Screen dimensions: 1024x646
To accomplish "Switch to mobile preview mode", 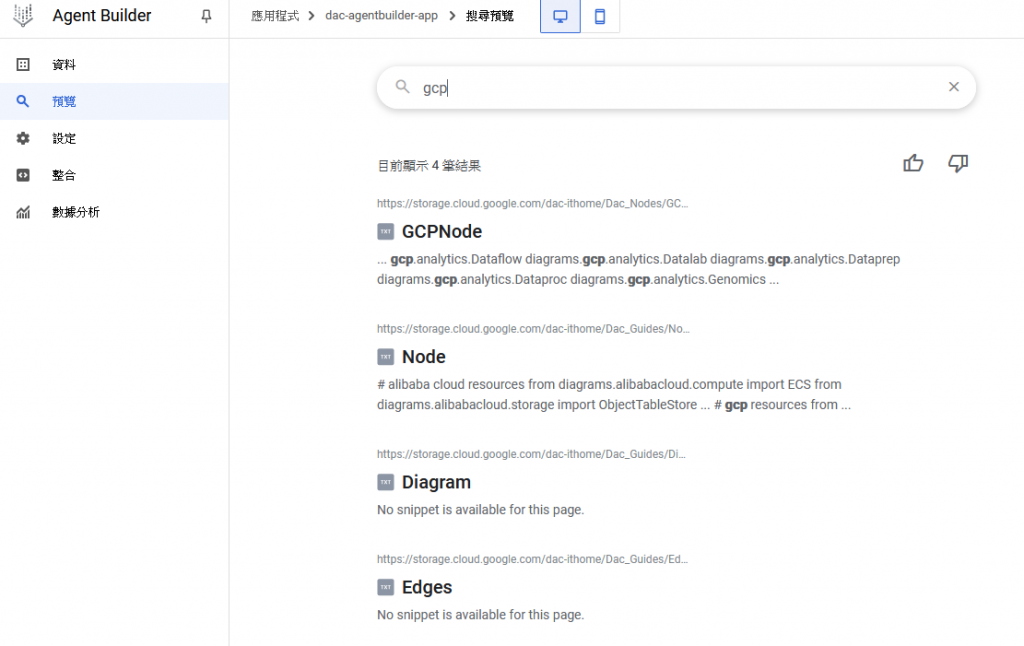I will pos(600,16).
